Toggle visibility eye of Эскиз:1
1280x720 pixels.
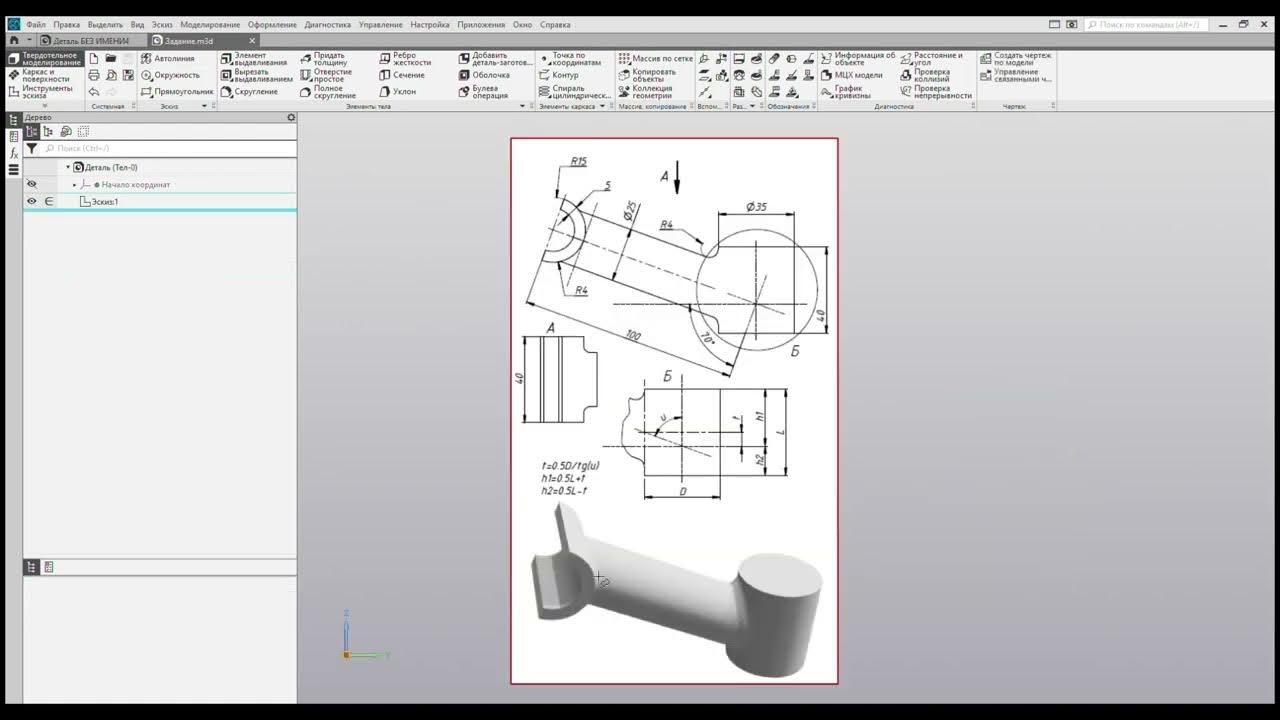(31, 201)
